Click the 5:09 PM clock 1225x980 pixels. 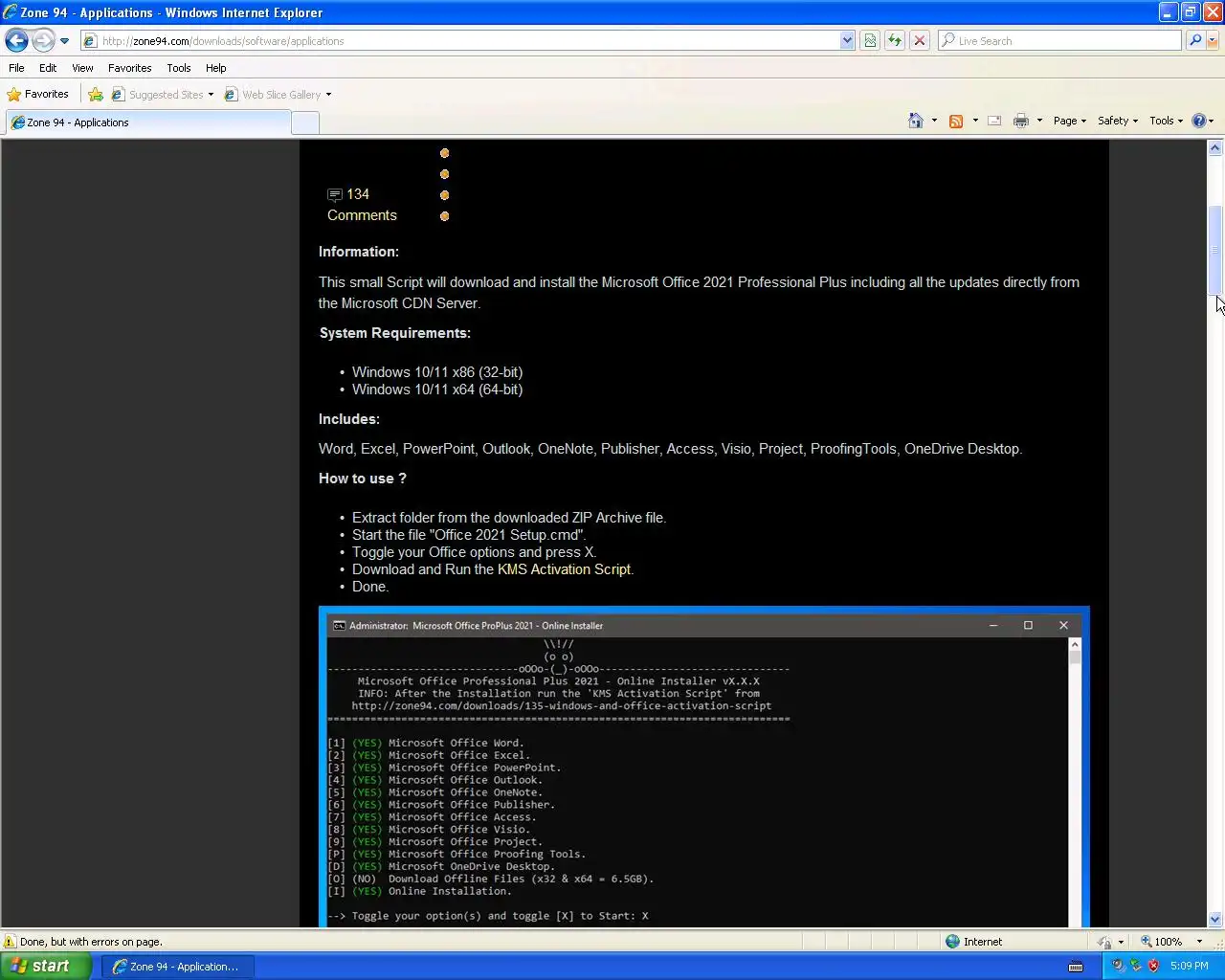[x=1189, y=967]
